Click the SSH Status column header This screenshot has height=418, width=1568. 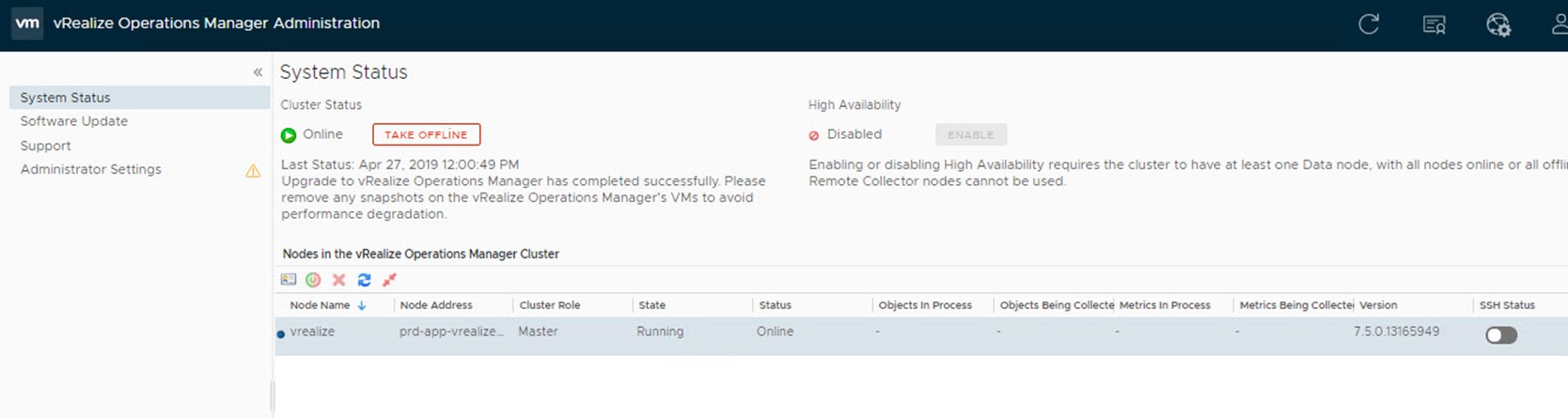tap(1507, 305)
